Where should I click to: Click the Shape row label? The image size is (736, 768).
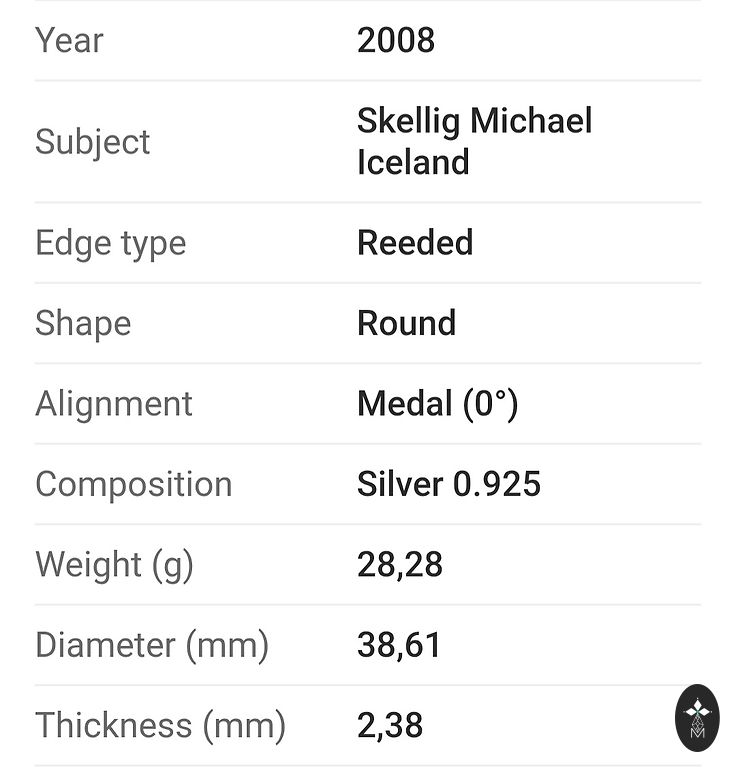[83, 323]
